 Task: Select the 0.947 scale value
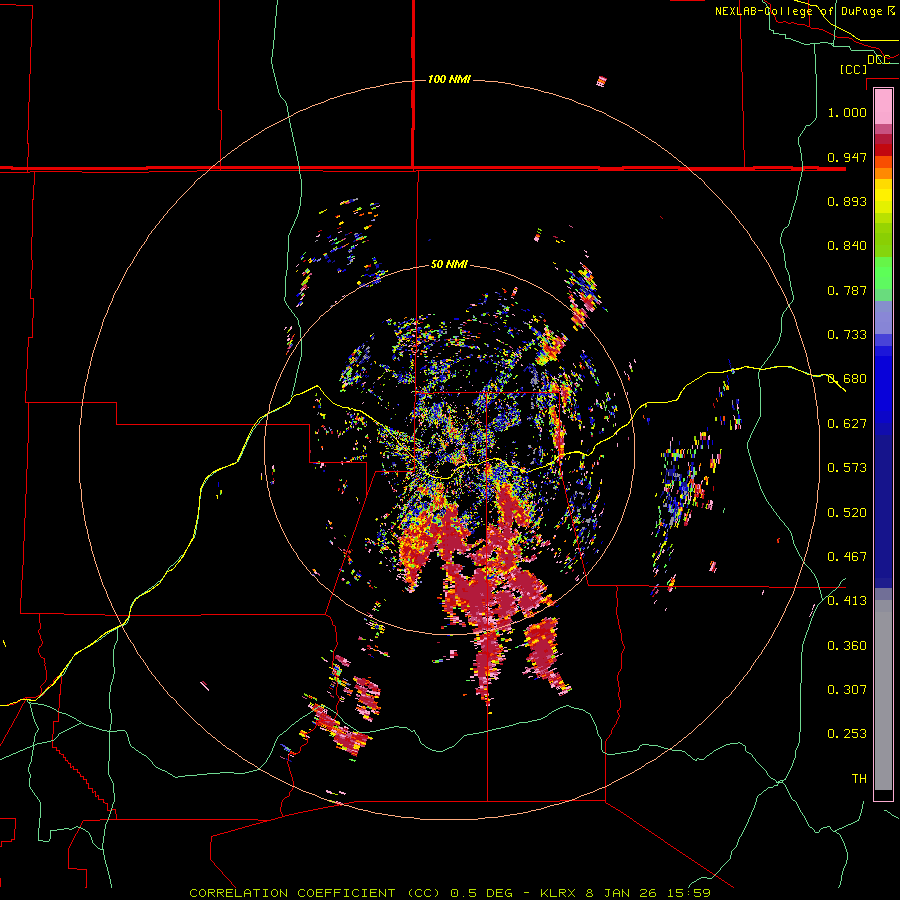point(847,157)
